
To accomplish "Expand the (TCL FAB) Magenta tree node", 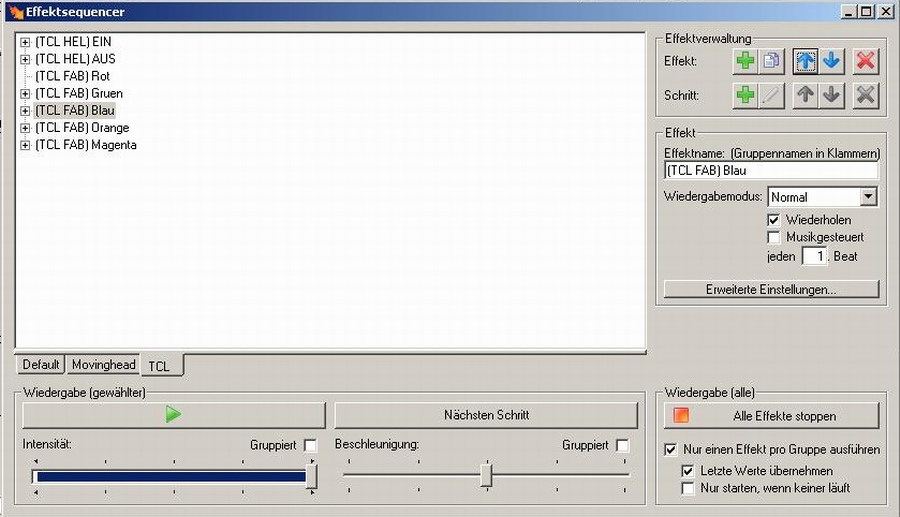I will click(x=25, y=145).
